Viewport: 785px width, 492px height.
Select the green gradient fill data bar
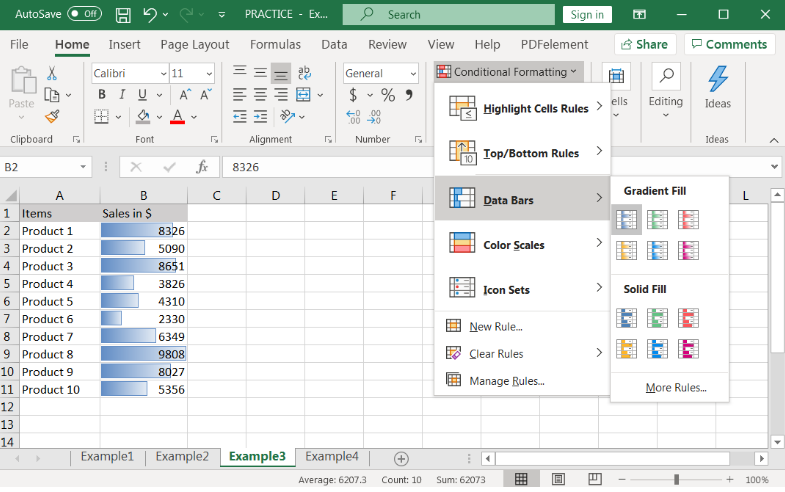pos(657,219)
